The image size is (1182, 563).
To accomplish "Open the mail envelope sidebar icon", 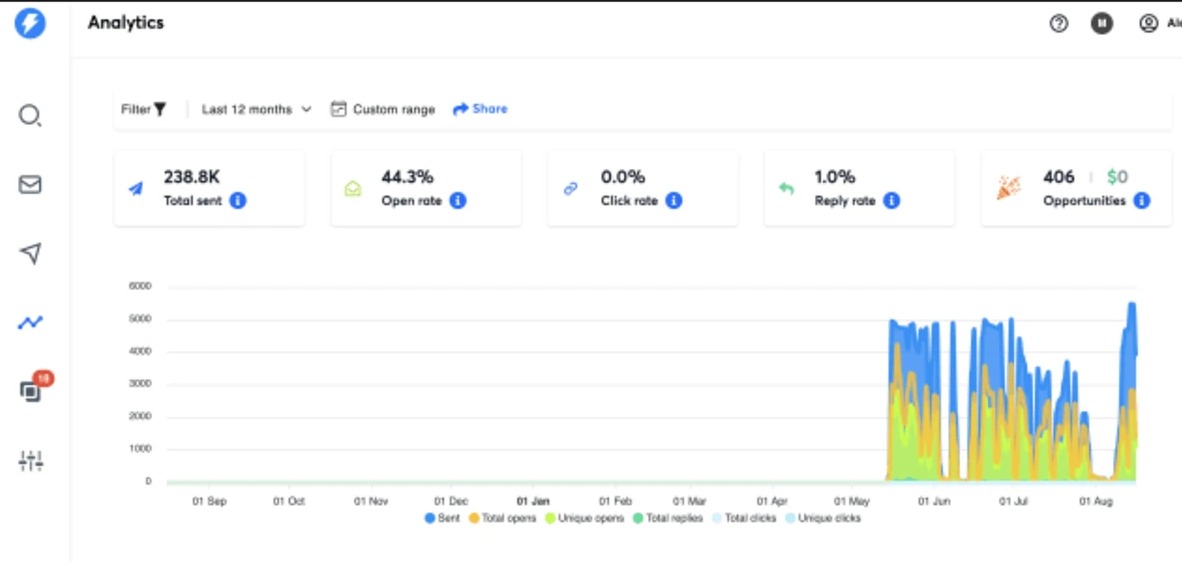I will [30, 185].
